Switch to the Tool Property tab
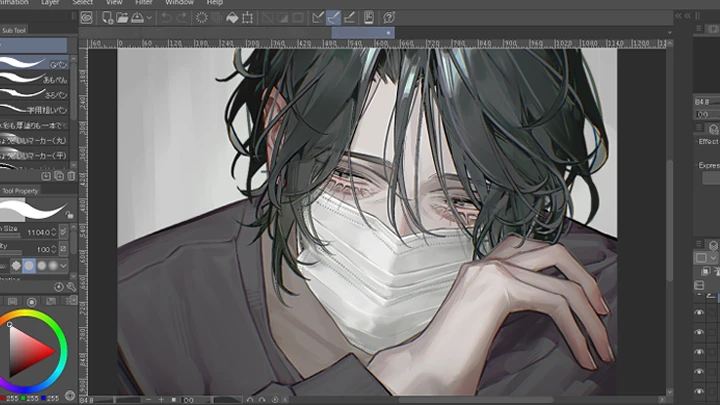The image size is (720, 405). (x=20, y=191)
